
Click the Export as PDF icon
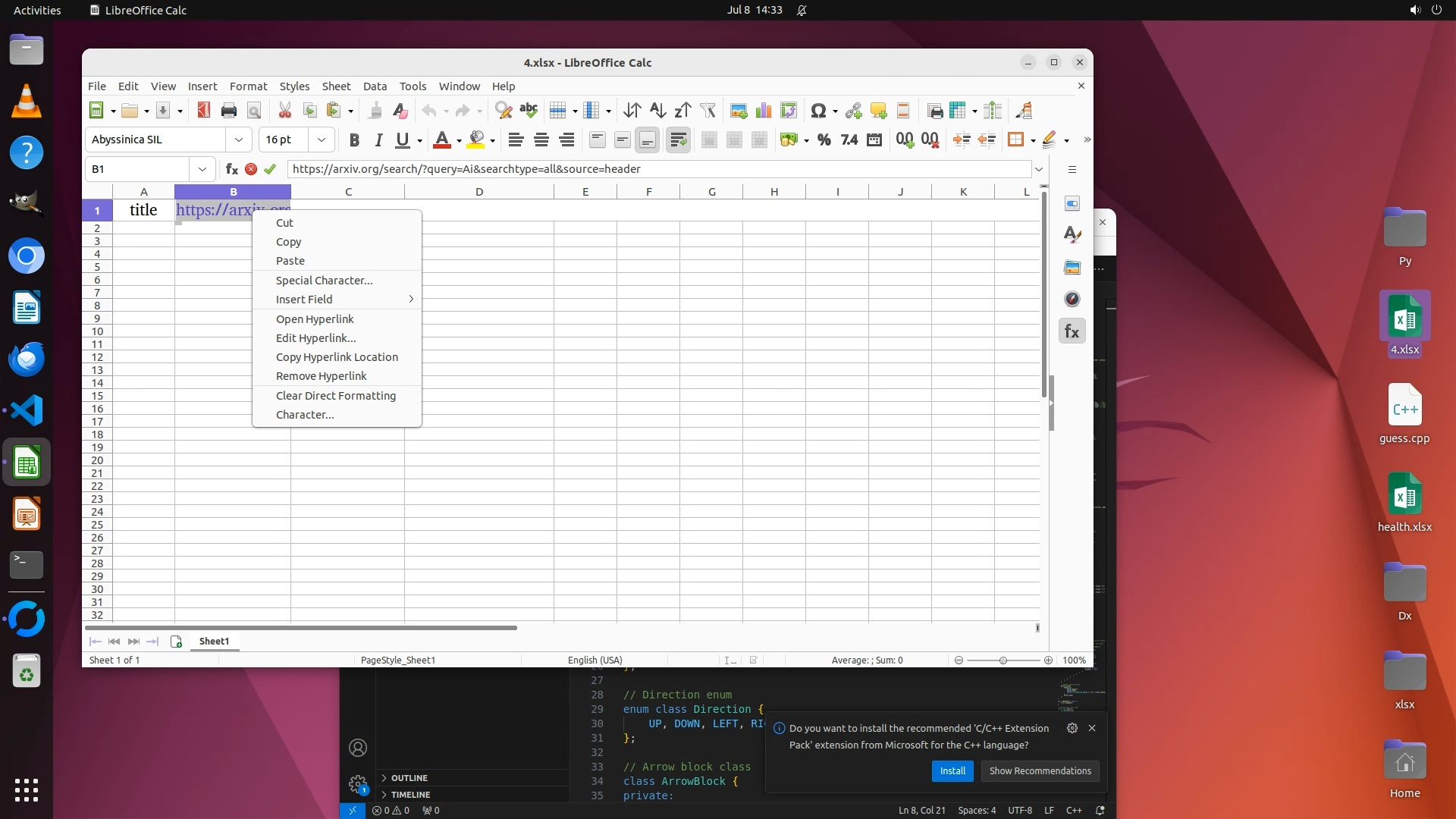[203, 111]
